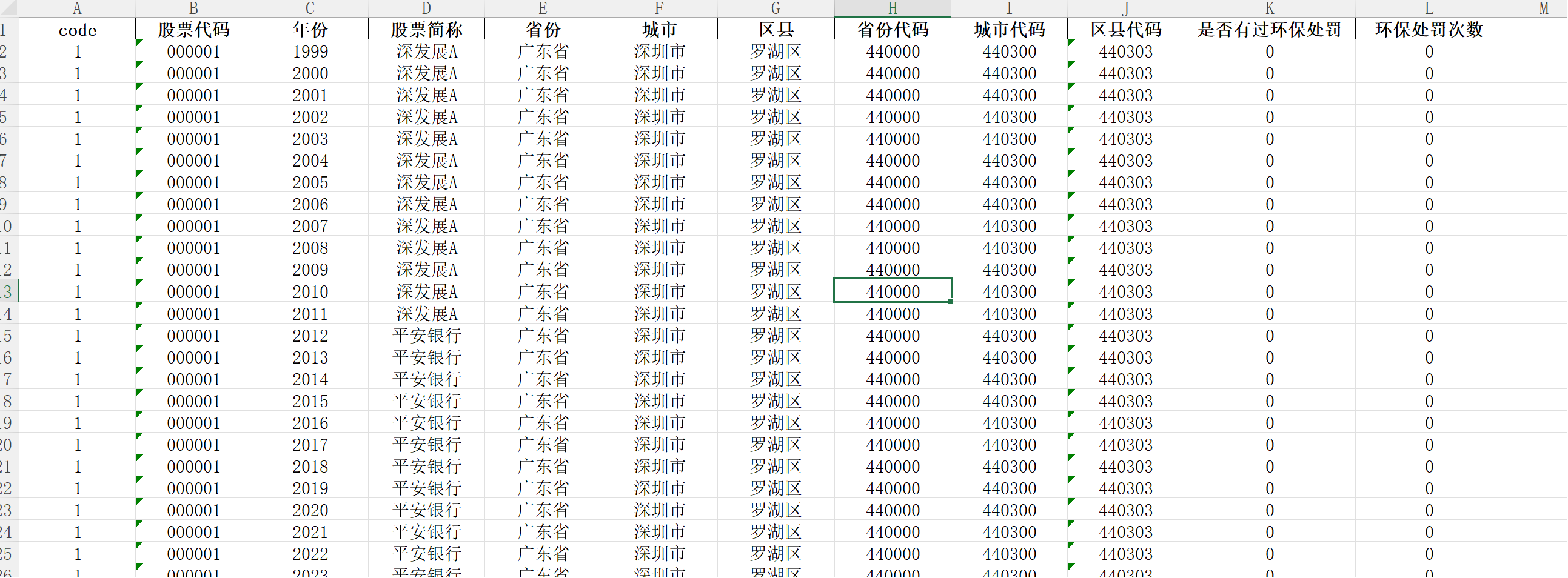Click the '省份' header cell
Screen dimensions: 1568x578
tap(543, 29)
